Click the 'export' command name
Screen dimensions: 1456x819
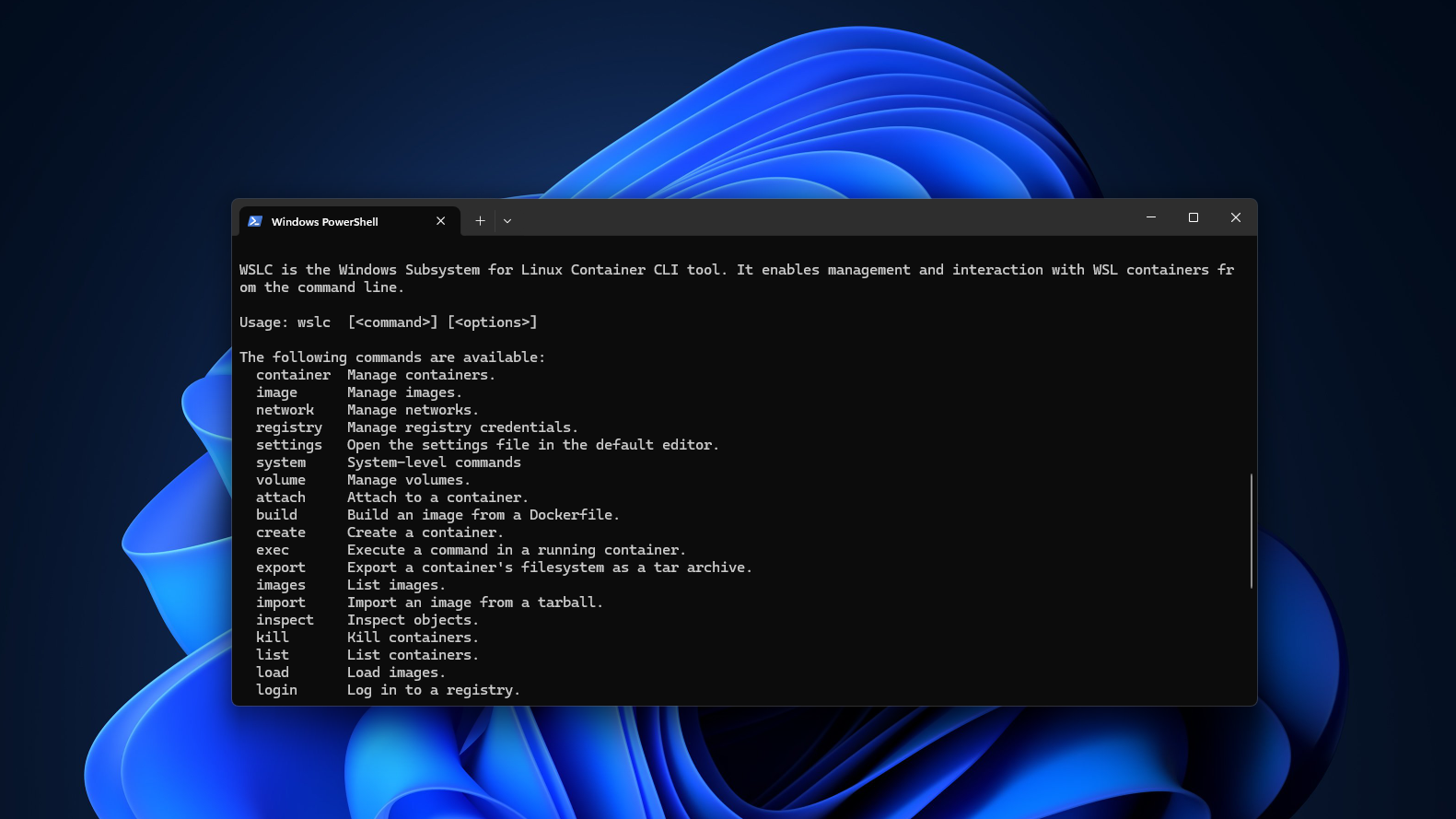click(x=281, y=567)
